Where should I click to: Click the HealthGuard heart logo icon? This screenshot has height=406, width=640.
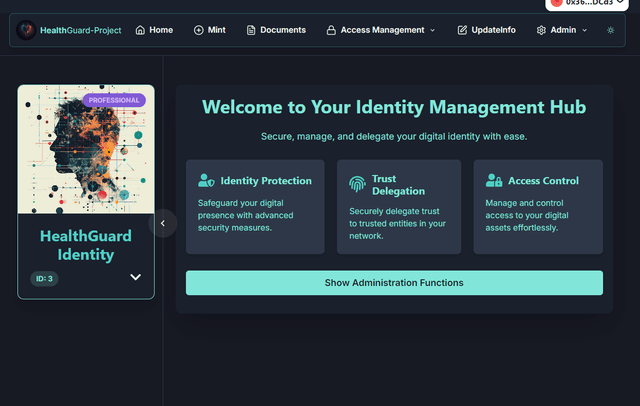coord(27,30)
